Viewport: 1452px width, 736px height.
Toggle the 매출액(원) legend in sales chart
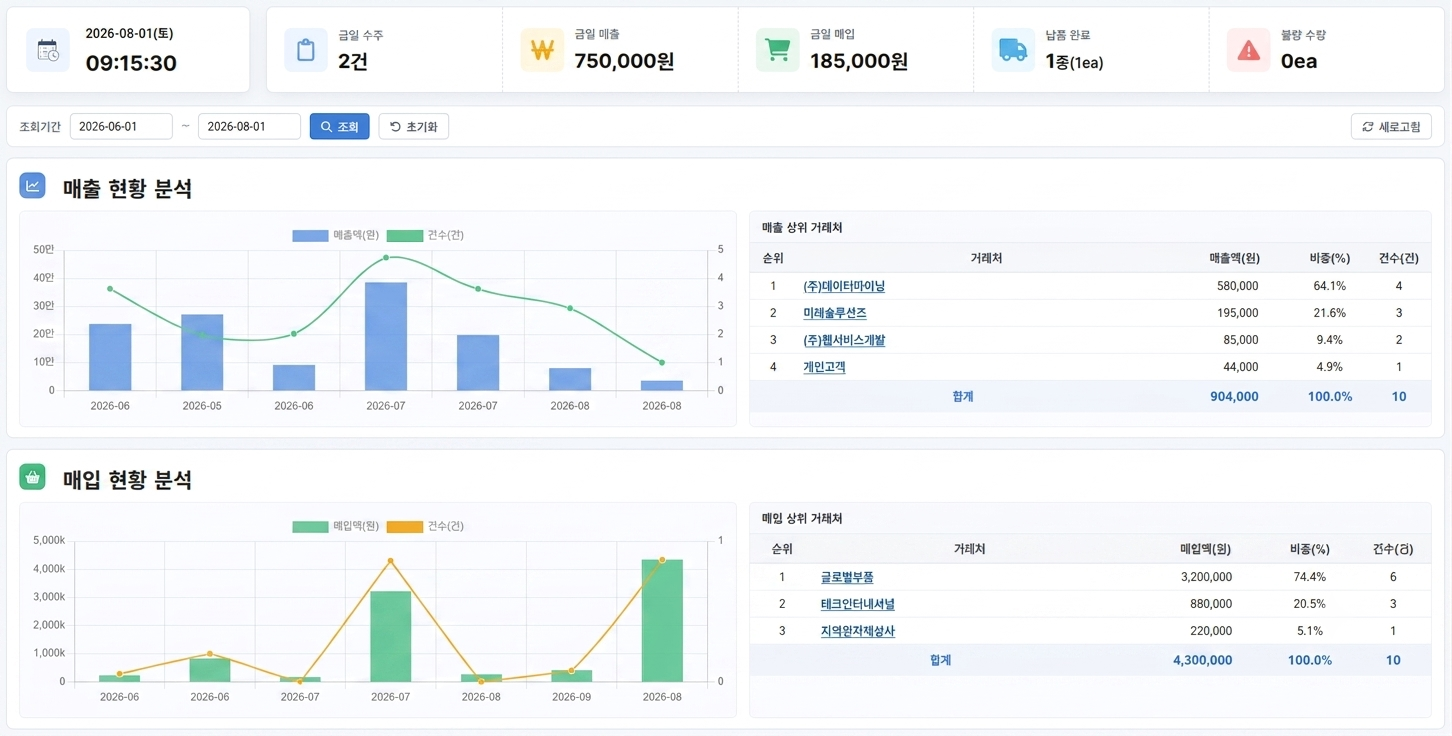[336, 235]
